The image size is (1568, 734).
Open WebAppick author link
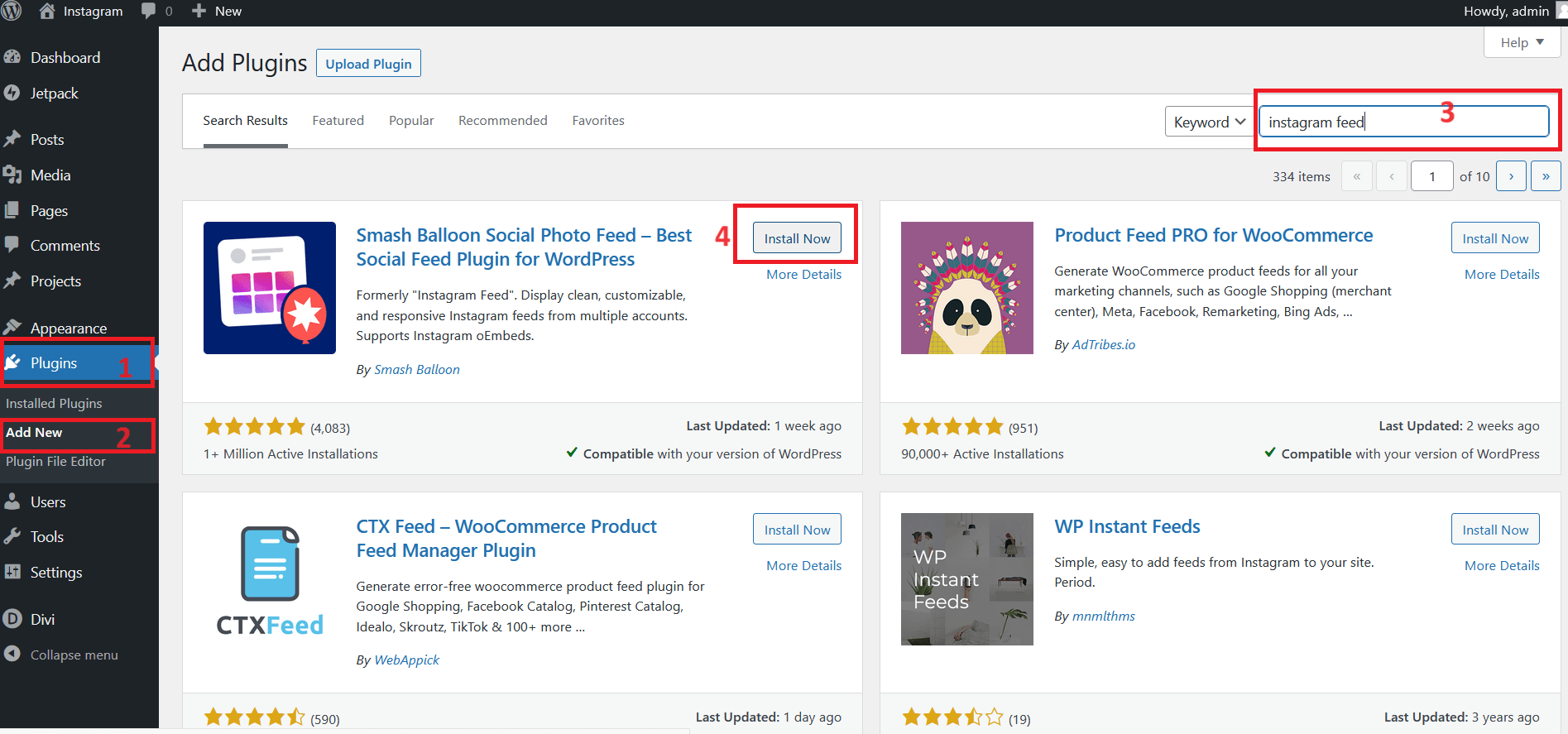406,660
